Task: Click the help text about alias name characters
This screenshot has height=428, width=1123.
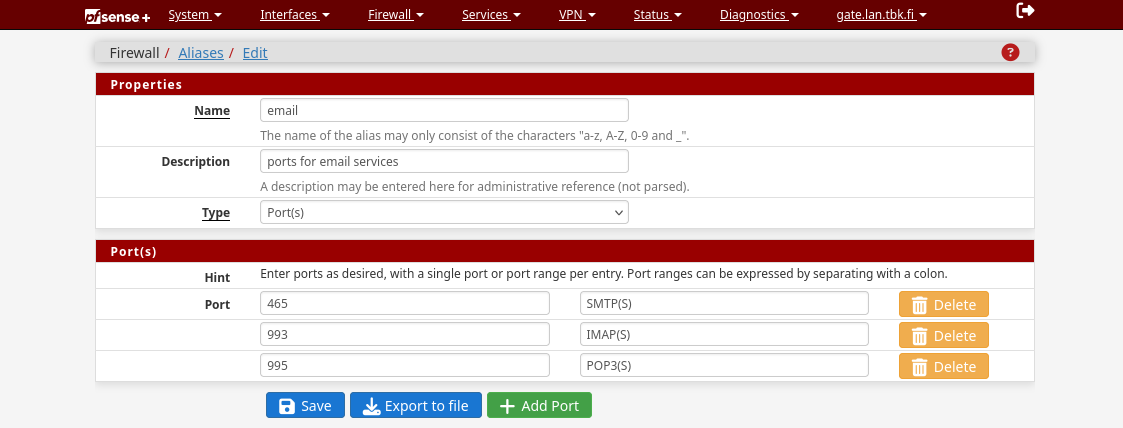Action: point(474,135)
